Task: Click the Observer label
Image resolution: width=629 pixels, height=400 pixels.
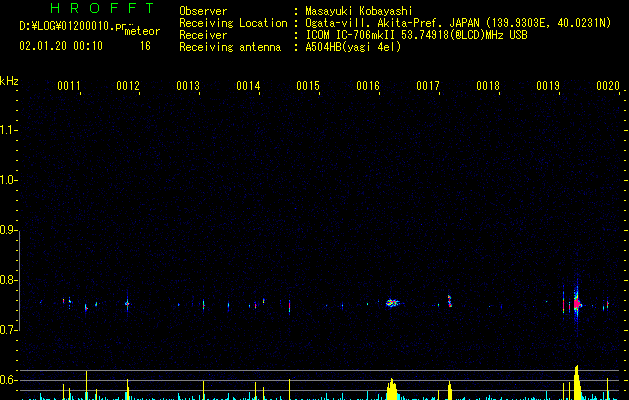Action: (x=203, y=11)
